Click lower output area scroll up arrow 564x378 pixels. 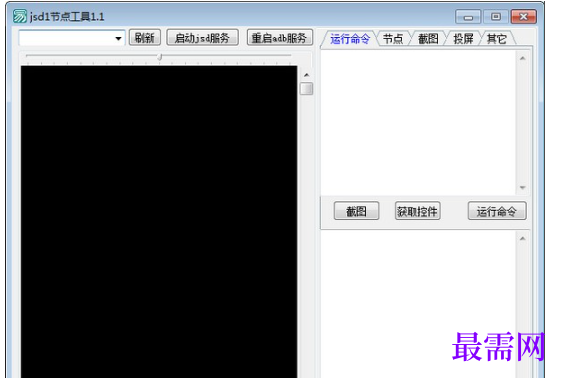click(x=523, y=238)
